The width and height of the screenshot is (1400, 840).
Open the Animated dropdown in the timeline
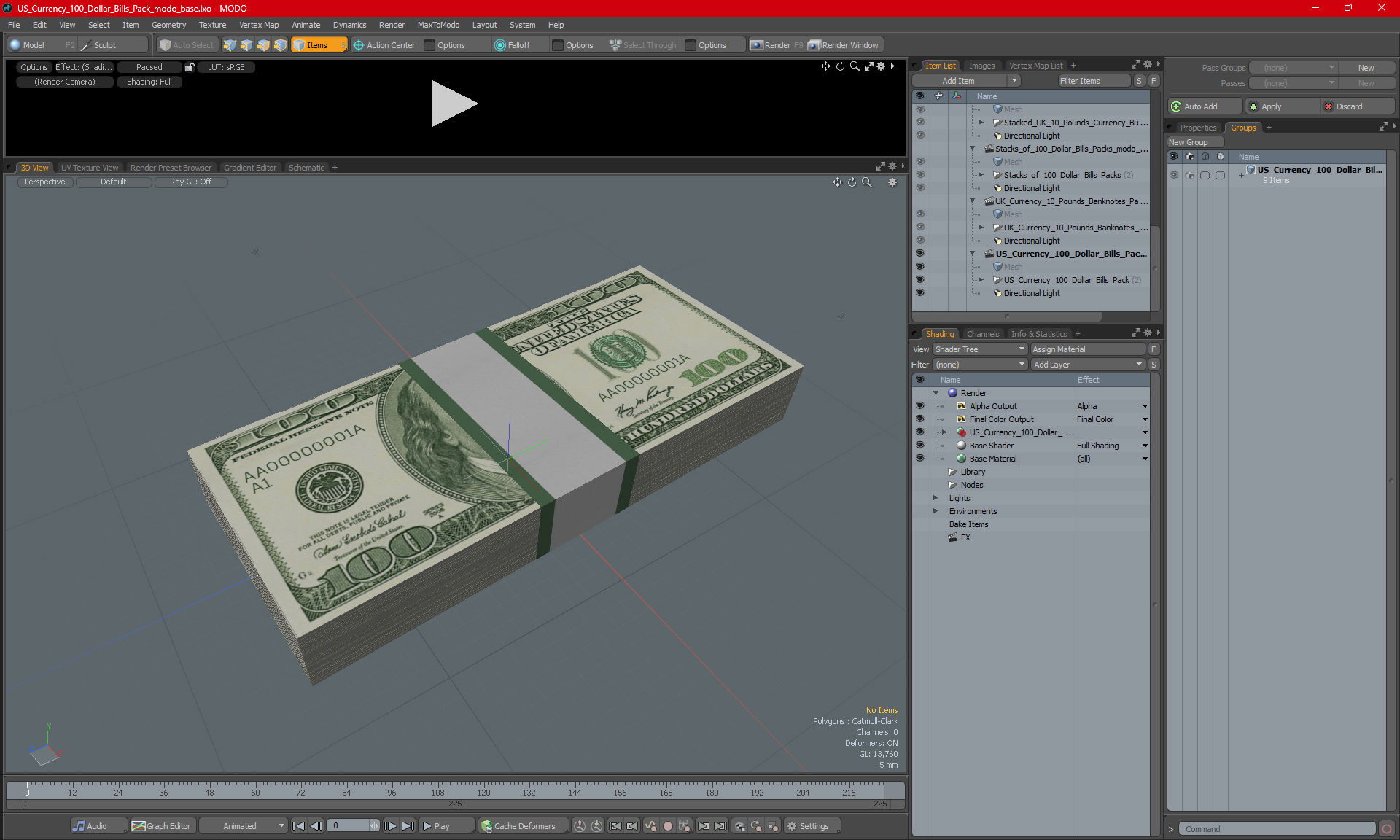[243, 826]
